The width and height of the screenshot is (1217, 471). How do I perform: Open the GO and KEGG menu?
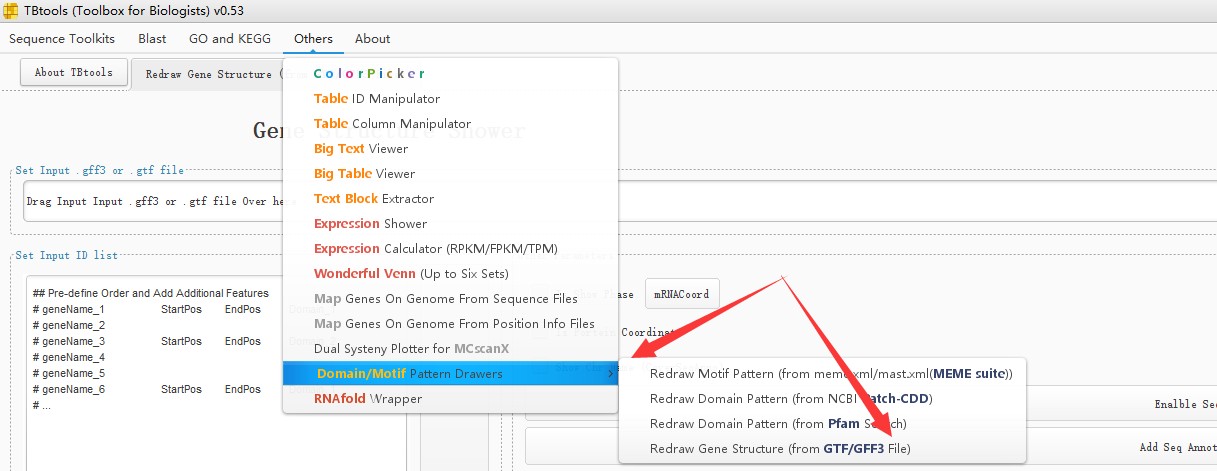[x=229, y=39]
